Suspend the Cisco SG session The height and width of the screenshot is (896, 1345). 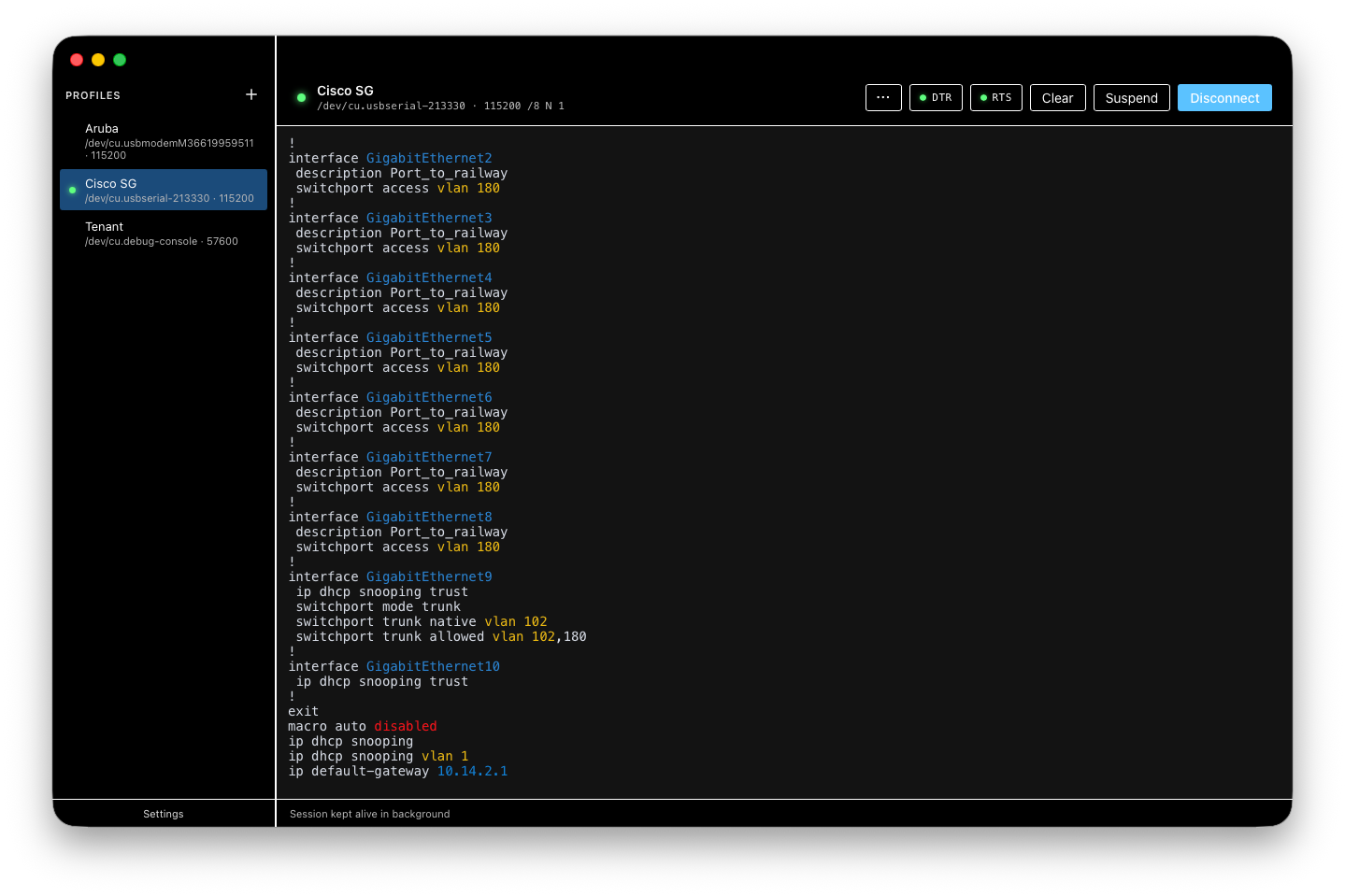coord(1131,98)
